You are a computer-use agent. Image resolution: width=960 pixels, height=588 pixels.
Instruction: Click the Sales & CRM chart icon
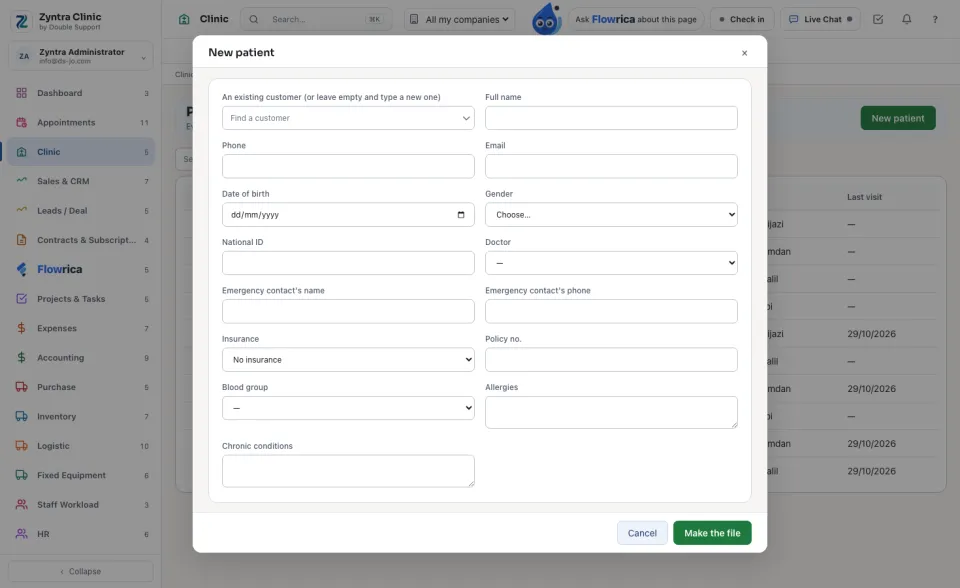(x=21, y=181)
